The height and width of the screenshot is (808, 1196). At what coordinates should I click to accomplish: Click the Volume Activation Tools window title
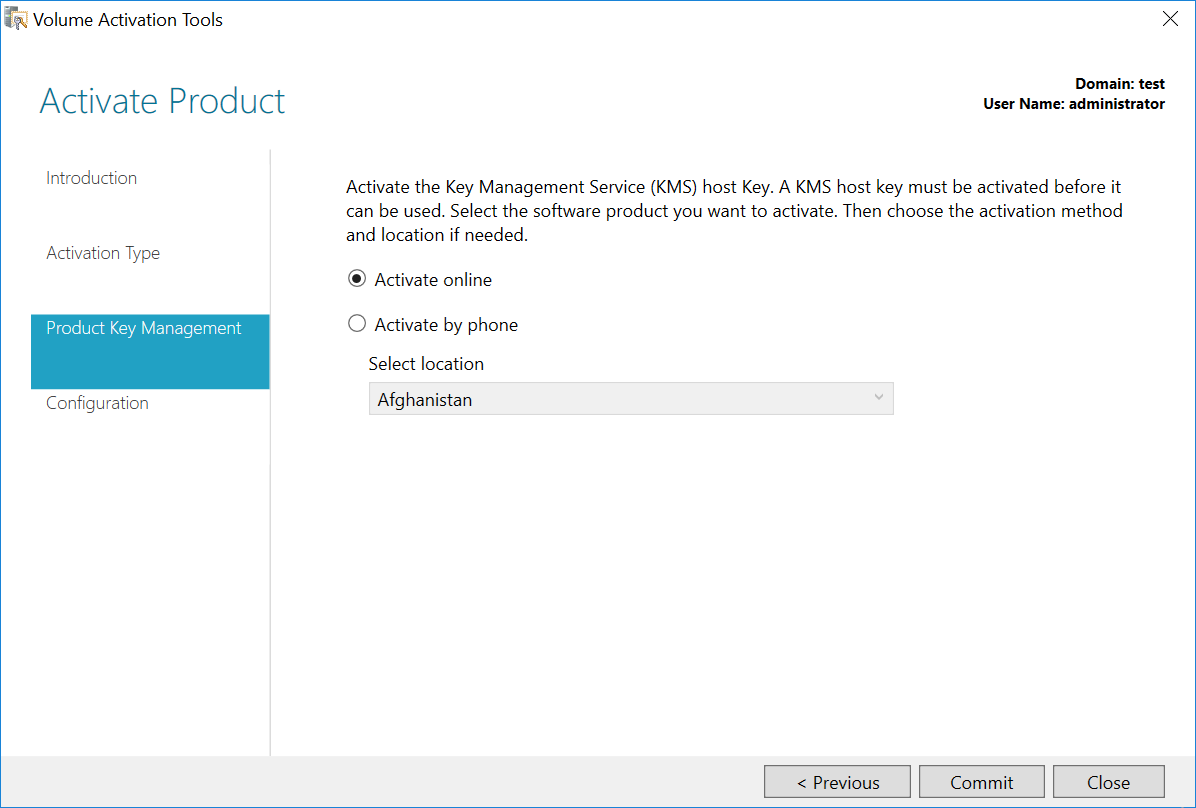point(128,20)
